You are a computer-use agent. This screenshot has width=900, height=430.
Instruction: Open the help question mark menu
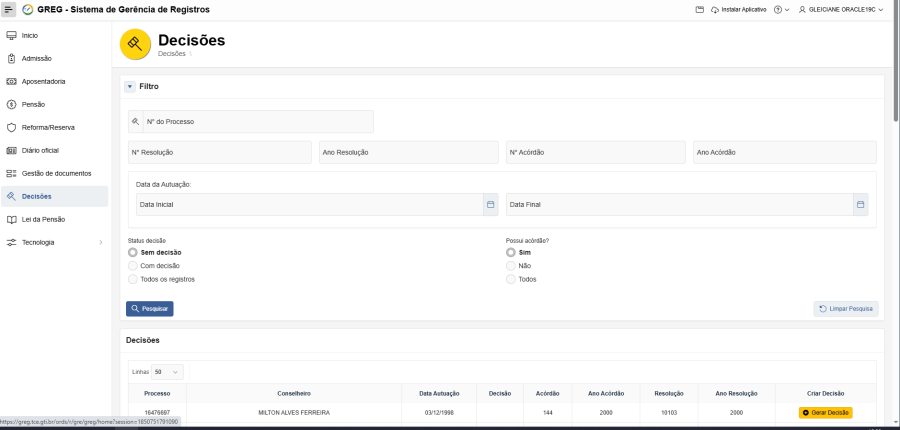[781, 9]
